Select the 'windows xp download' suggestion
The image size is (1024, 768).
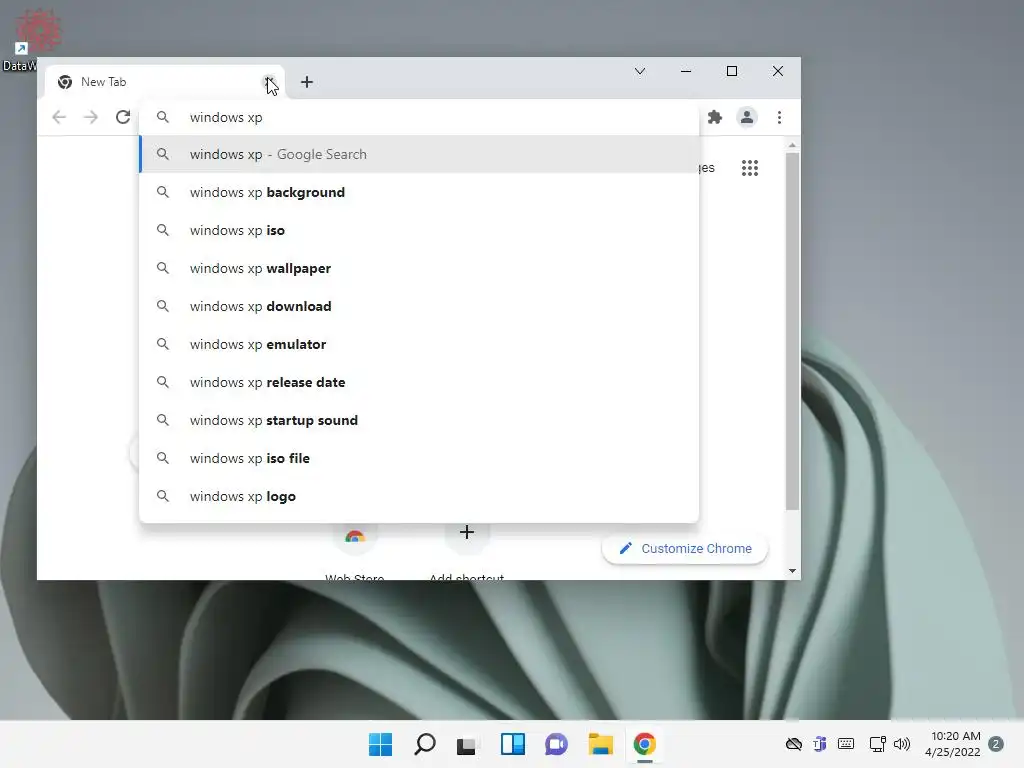(419, 306)
